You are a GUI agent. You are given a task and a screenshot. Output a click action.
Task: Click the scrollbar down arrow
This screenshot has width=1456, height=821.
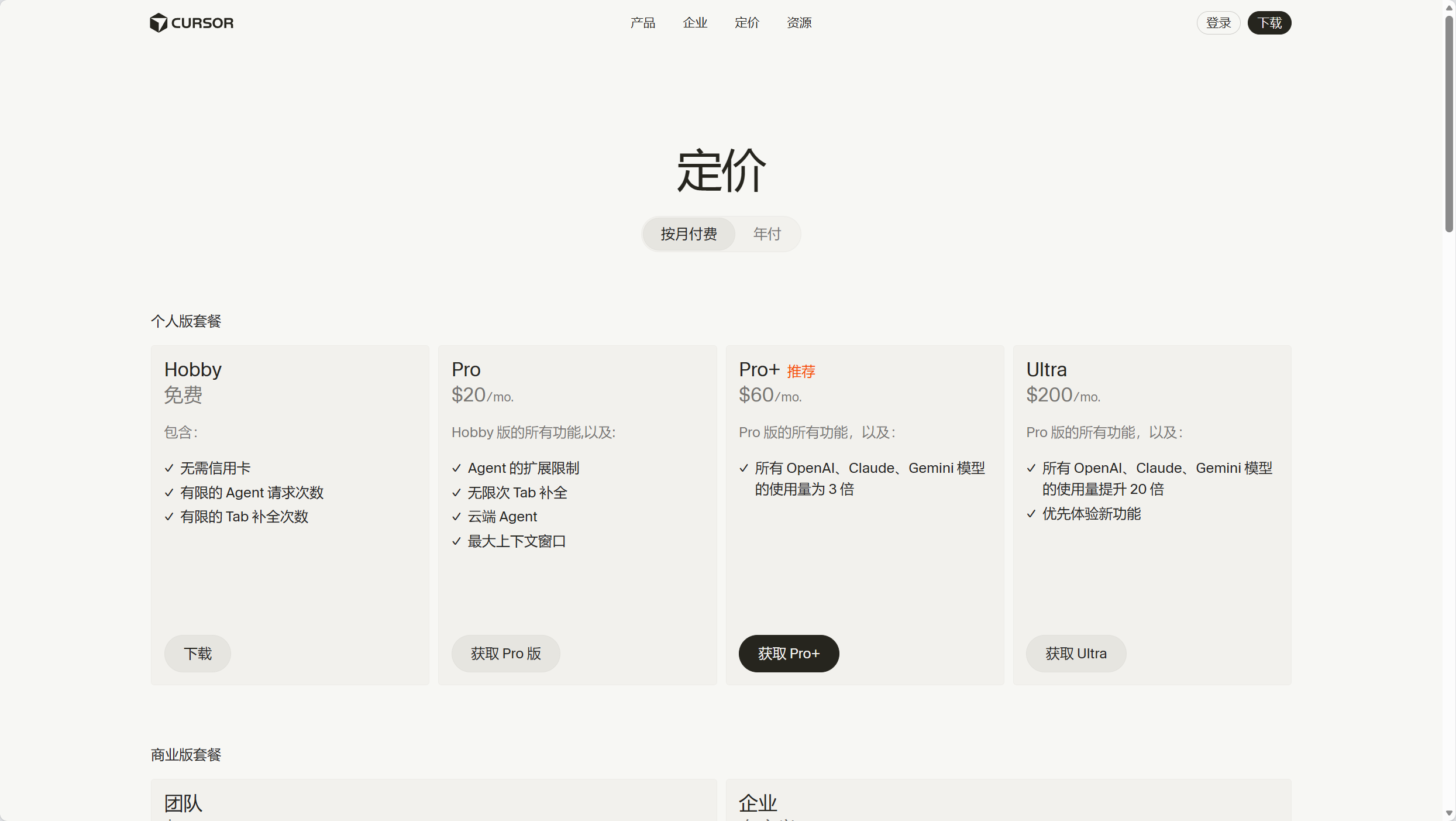coord(1449,813)
